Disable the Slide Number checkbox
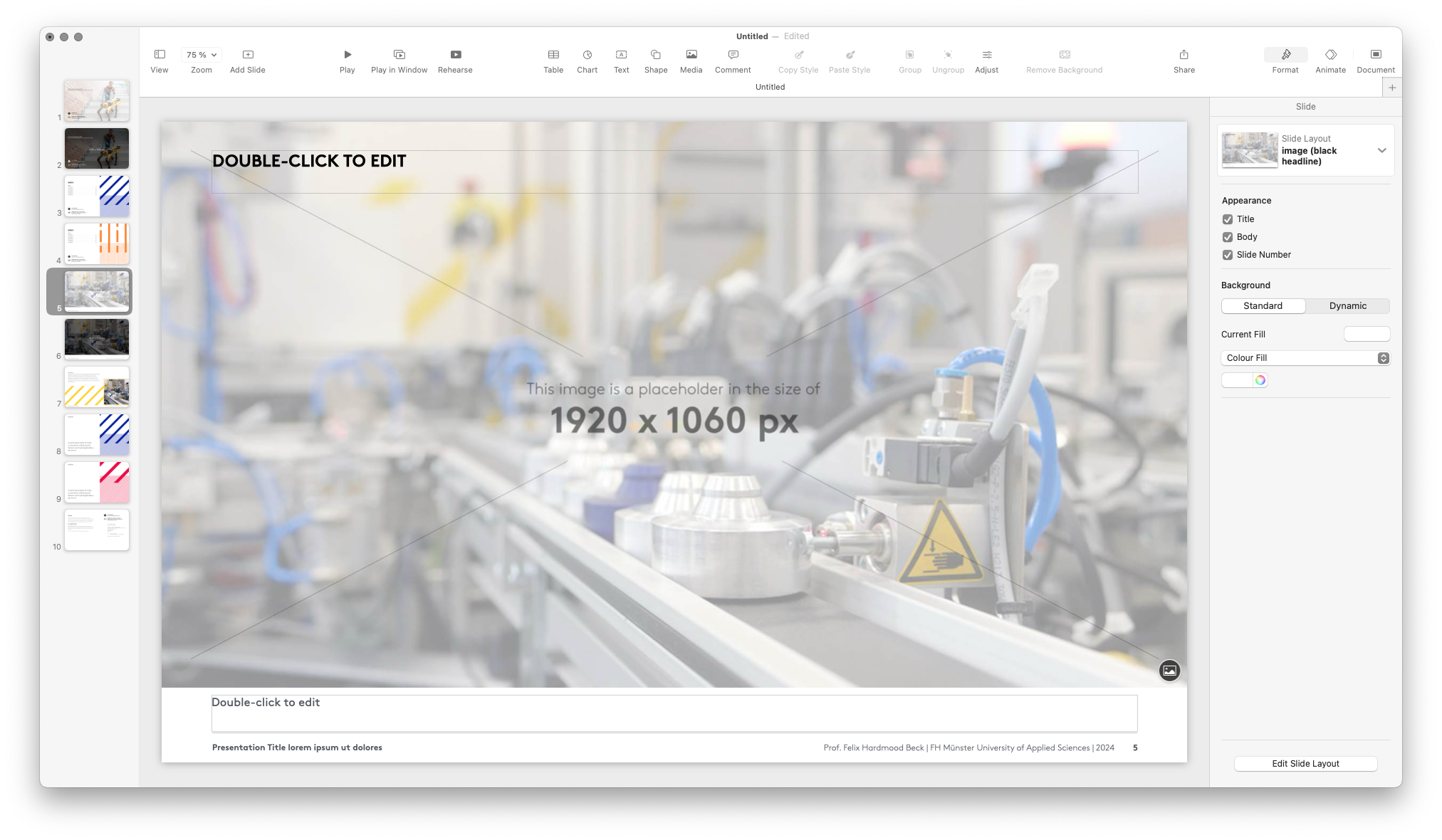Image resolution: width=1442 pixels, height=840 pixels. (x=1228, y=255)
